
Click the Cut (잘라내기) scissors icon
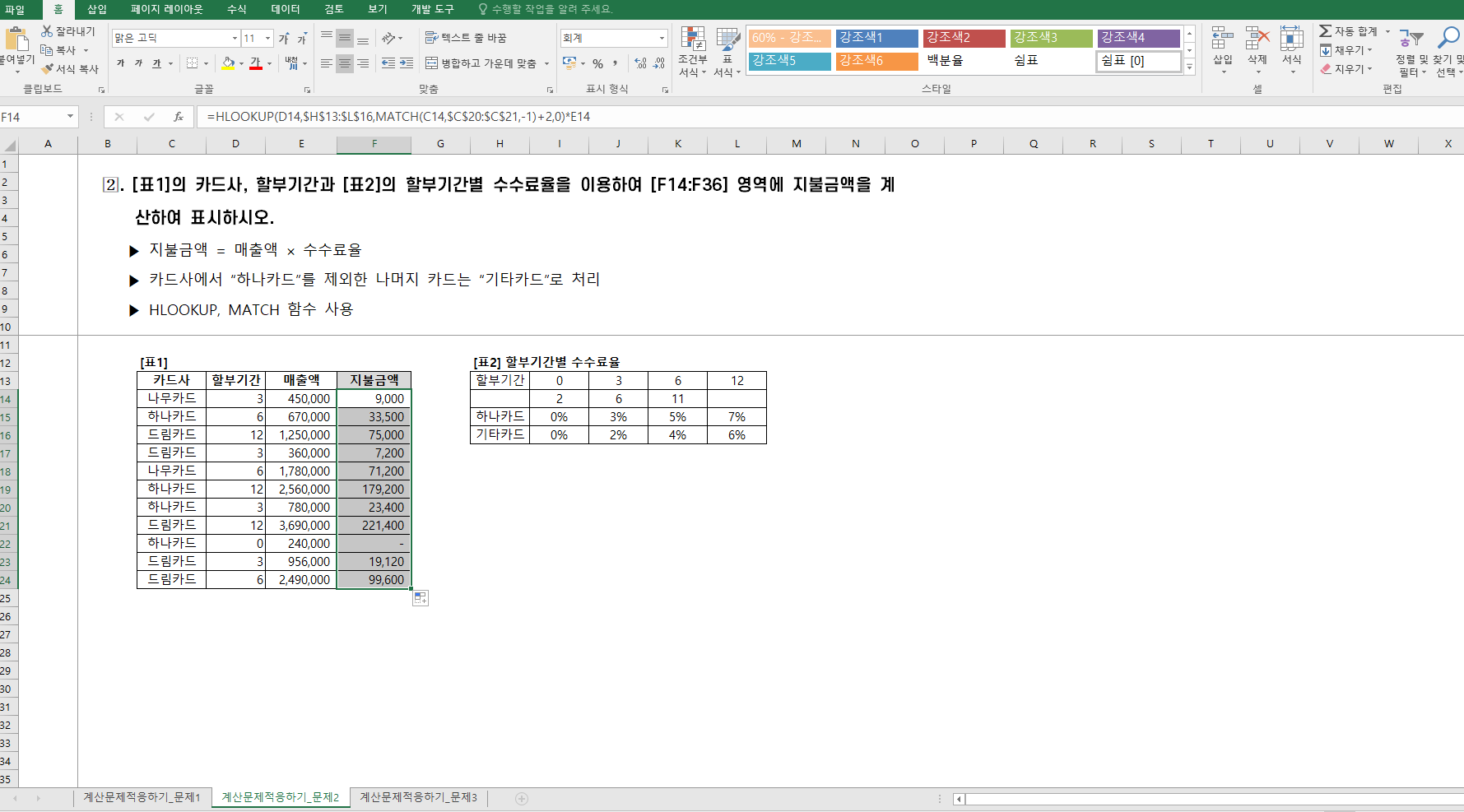pyautogui.click(x=48, y=31)
